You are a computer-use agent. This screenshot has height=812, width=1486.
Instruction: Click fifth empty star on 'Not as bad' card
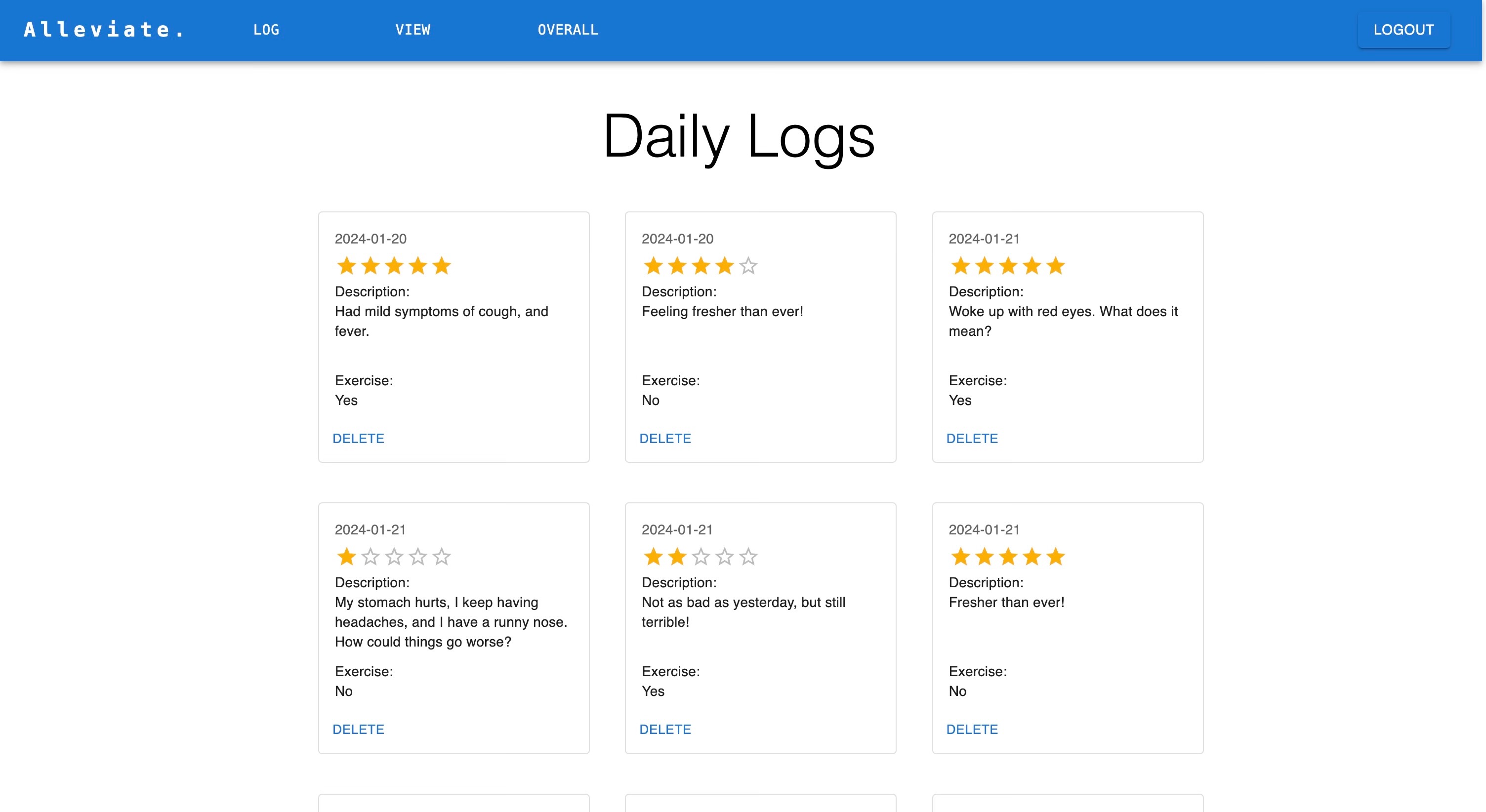(x=748, y=557)
